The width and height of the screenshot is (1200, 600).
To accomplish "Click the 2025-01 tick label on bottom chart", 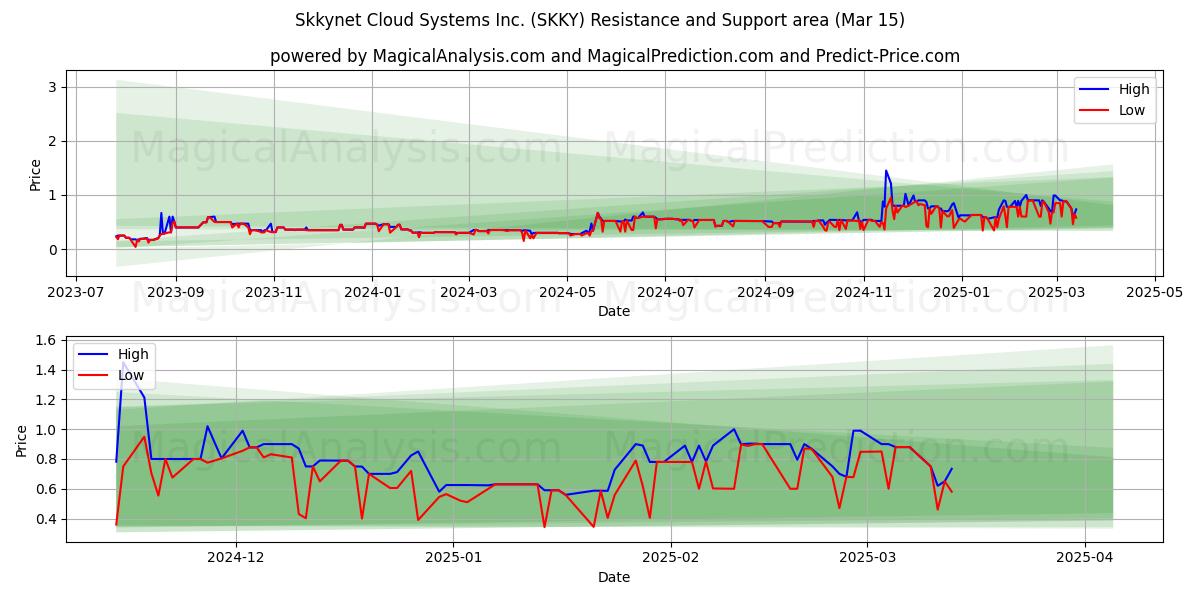I will click(454, 559).
